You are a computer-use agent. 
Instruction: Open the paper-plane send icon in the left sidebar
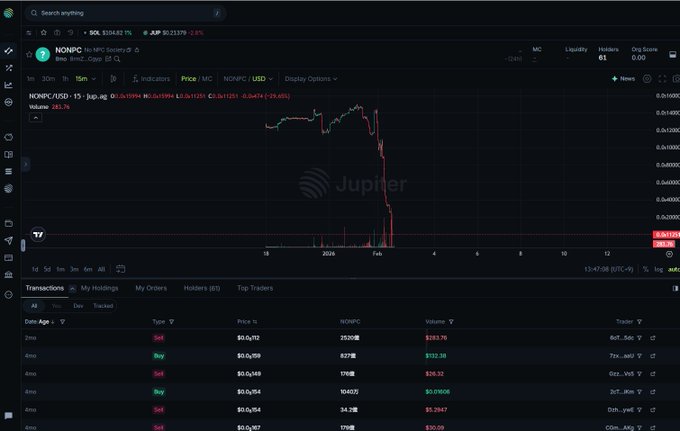click(9, 241)
